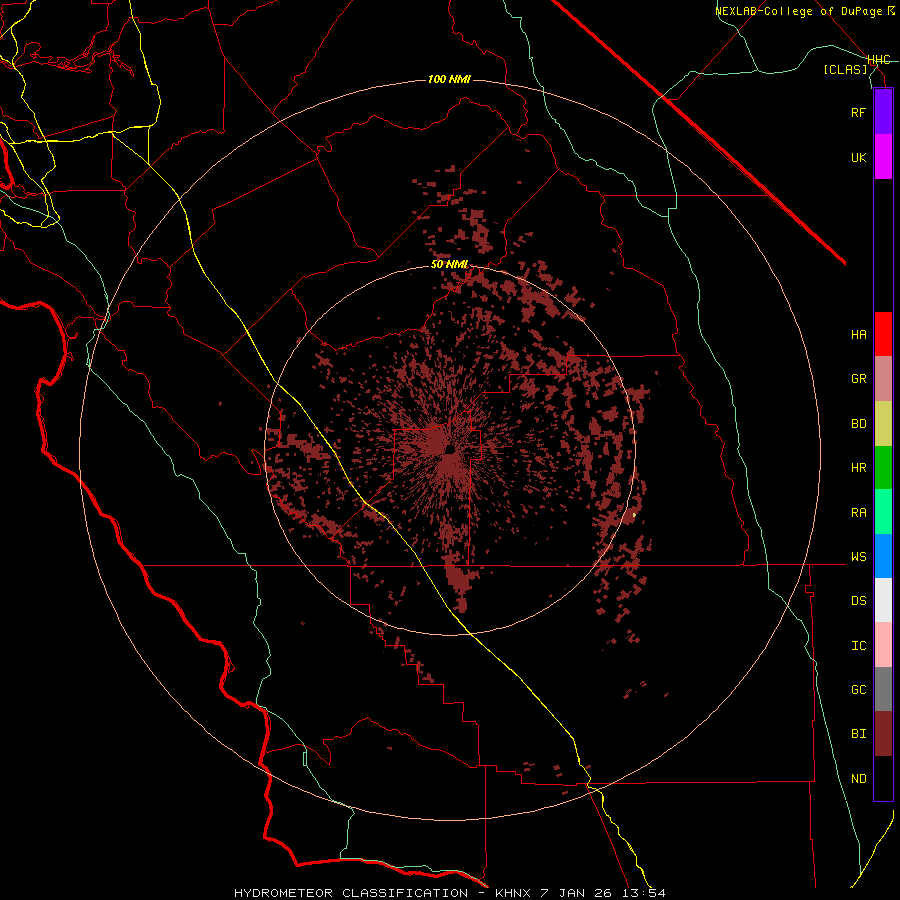The width and height of the screenshot is (900, 900).
Task: Click the IC legend label
Action: pos(858,646)
